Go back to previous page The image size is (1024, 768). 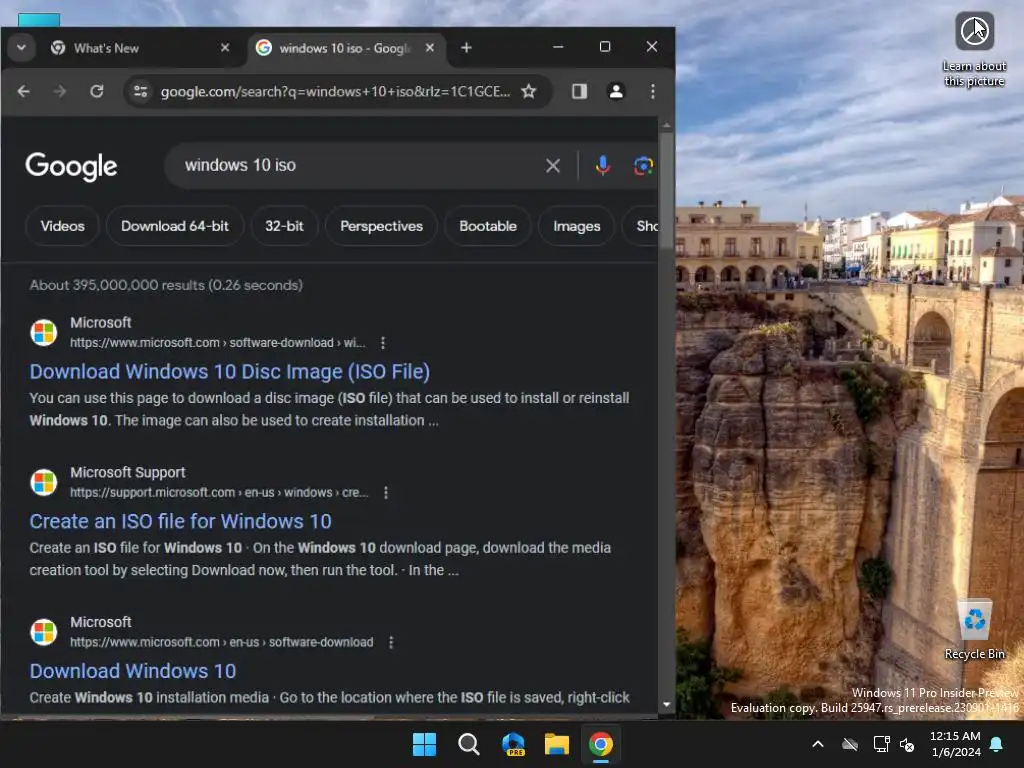(x=24, y=91)
